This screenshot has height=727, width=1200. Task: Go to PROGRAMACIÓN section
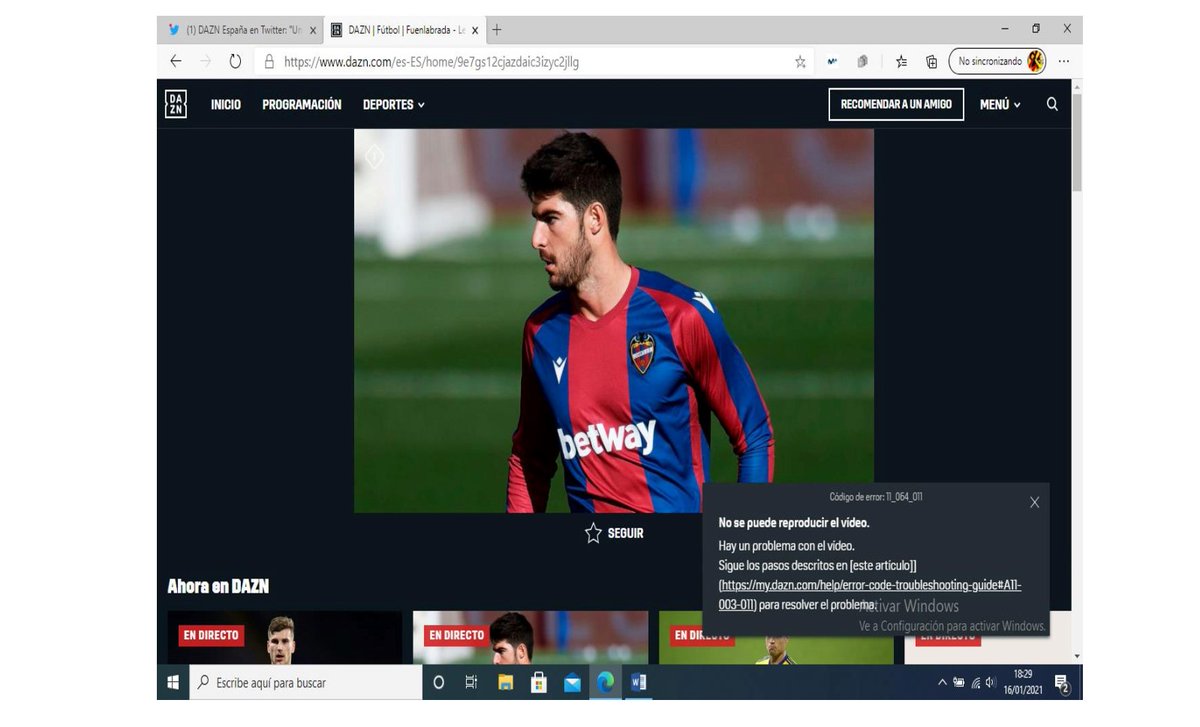pos(302,104)
